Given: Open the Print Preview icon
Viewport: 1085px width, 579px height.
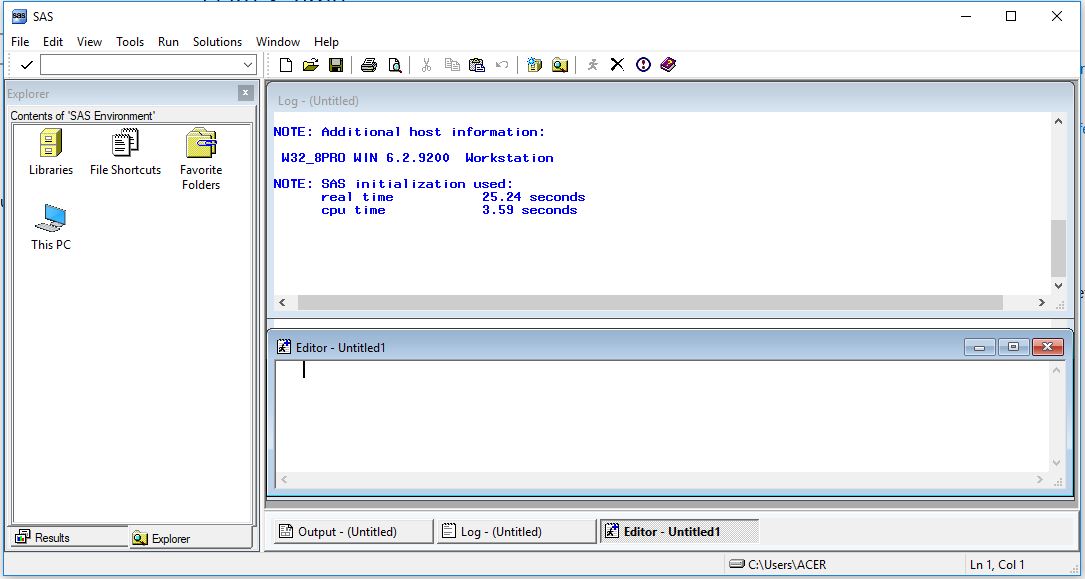Looking at the screenshot, I should click(x=394, y=64).
